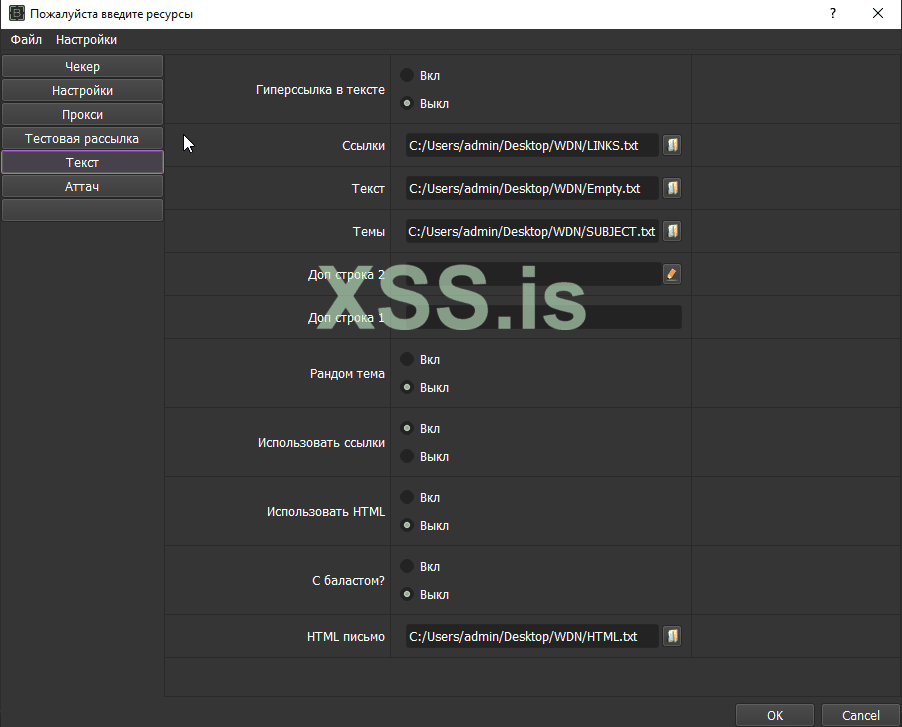
Task: Confirm with the OK button
Action: (x=775, y=715)
